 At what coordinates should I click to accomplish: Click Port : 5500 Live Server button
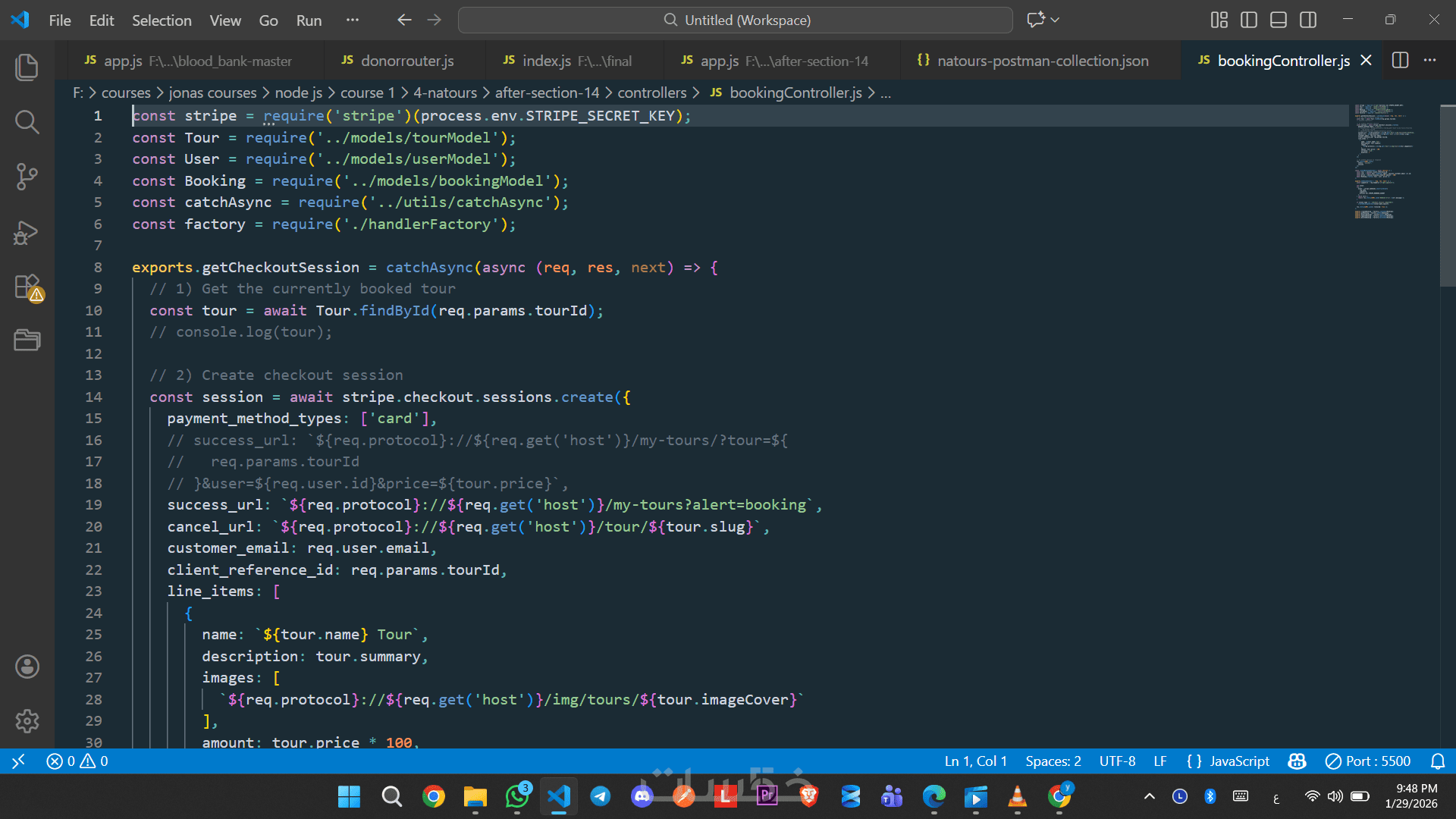1368,761
